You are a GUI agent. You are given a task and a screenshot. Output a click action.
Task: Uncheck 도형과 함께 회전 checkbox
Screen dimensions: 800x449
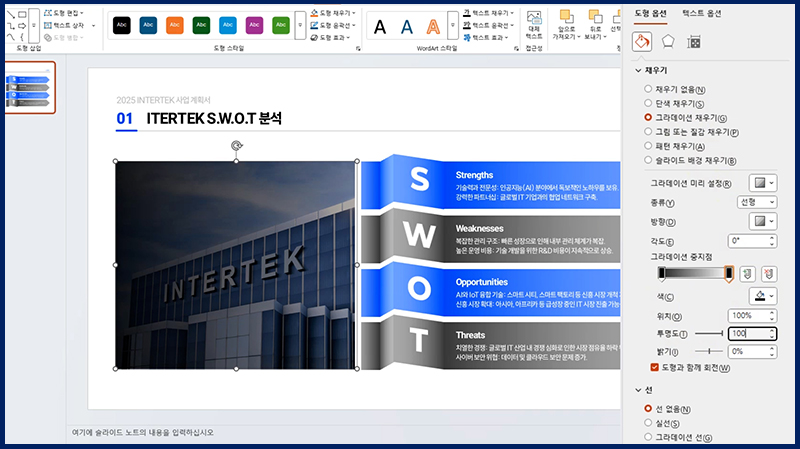(x=655, y=367)
